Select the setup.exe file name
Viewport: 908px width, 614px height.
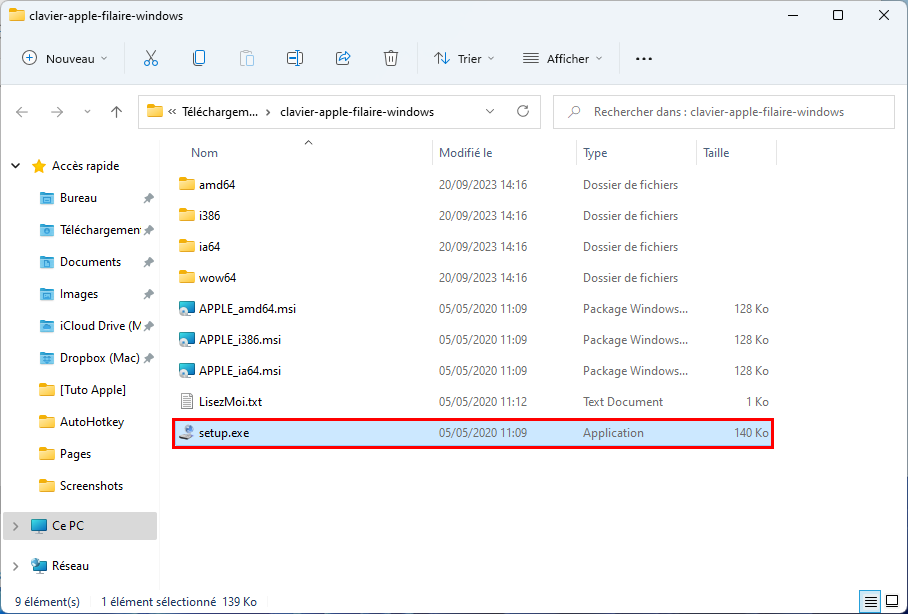[x=224, y=433]
